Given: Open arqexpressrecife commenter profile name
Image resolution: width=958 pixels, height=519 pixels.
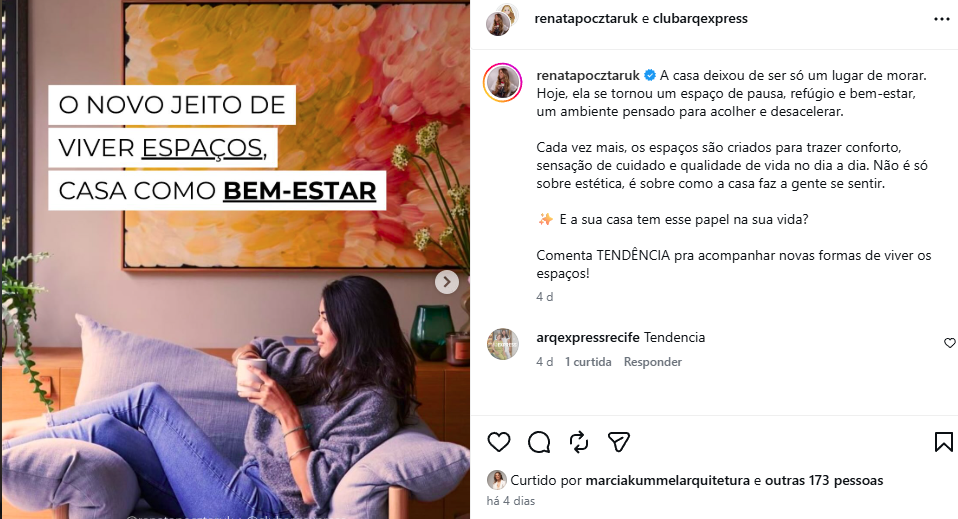Looking at the screenshot, I should pyautogui.click(x=588, y=337).
